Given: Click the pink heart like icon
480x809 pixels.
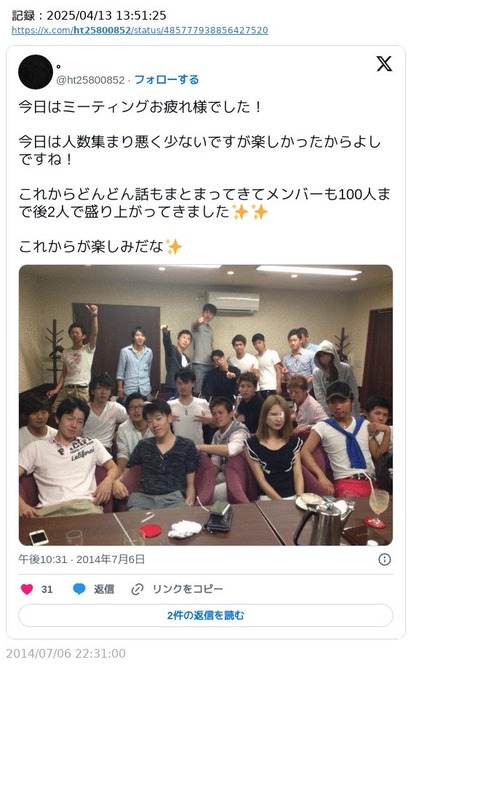Looking at the screenshot, I should pyautogui.click(x=27, y=589).
